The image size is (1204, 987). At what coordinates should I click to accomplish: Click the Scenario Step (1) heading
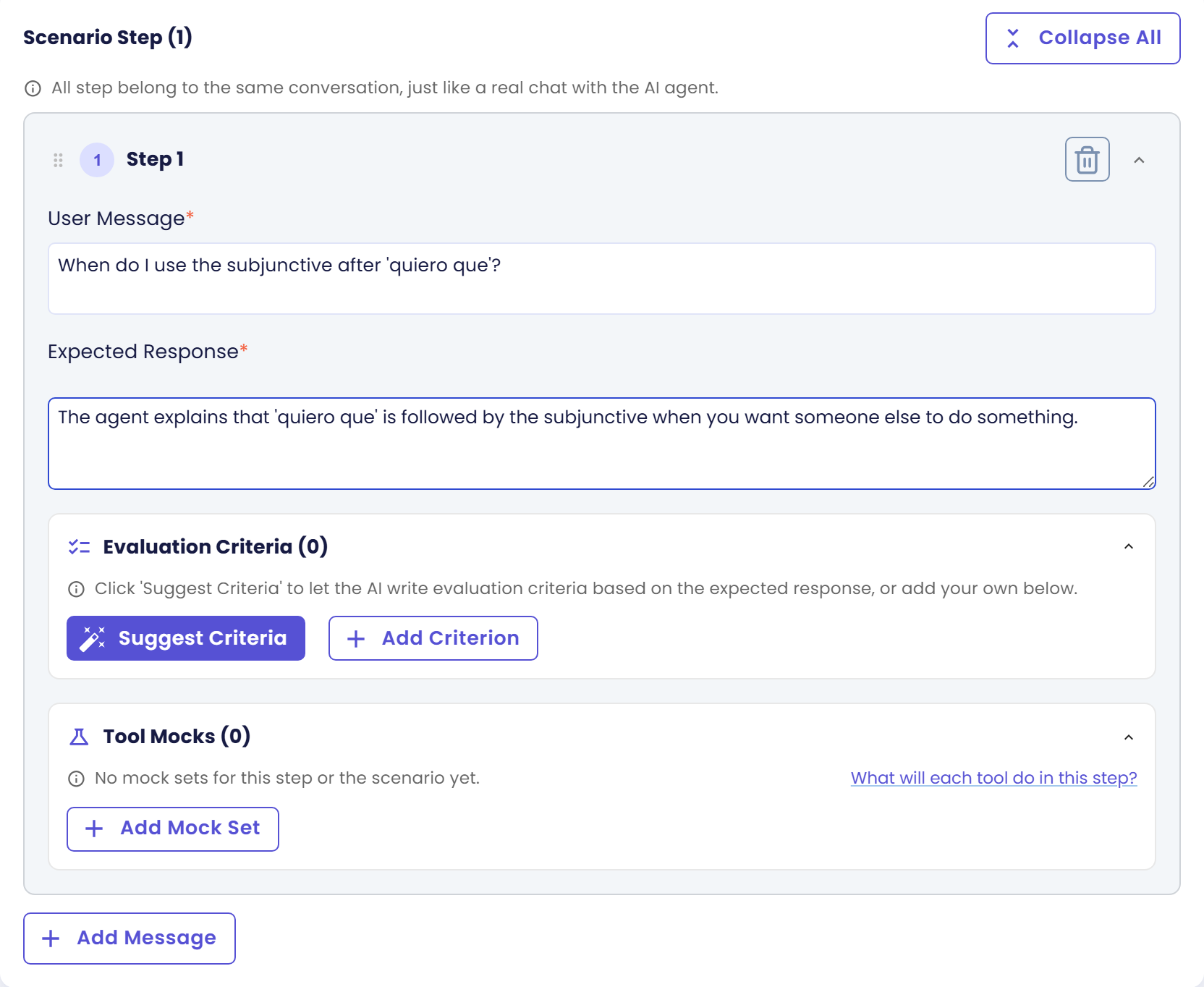point(108,37)
